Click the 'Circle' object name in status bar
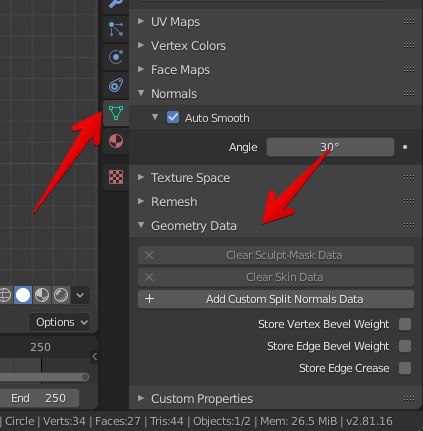The width and height of the screenshot is (423, 431). coord(20,421)
